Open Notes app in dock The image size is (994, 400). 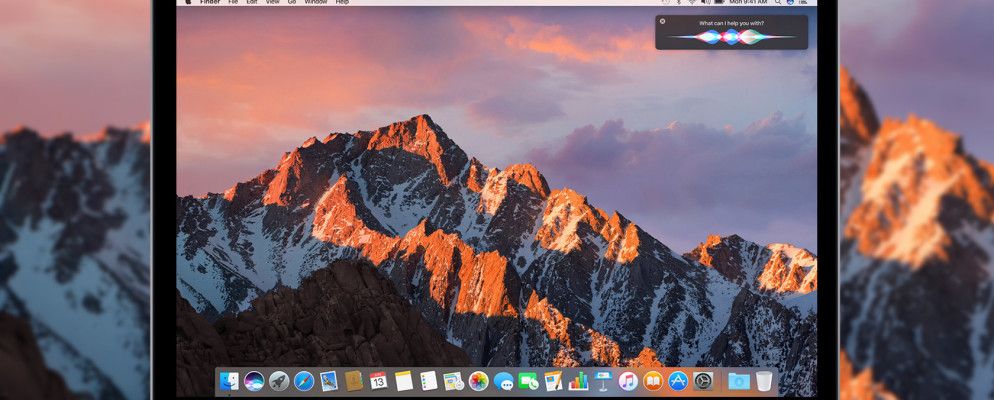(404, 381)
